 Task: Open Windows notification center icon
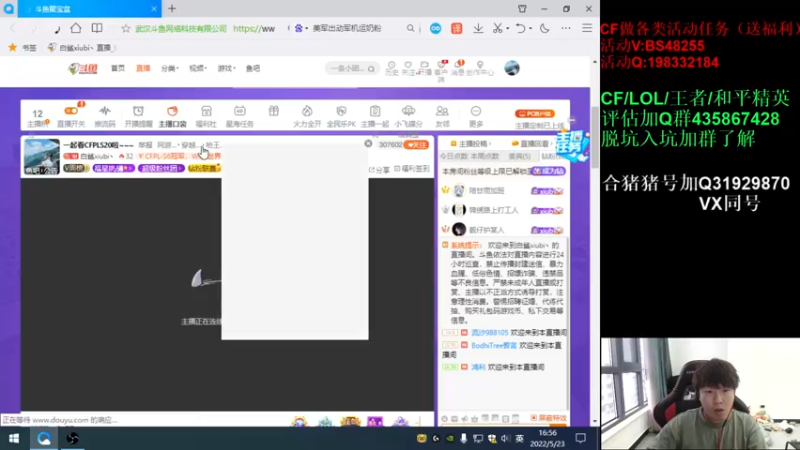pyautogui.click(x=580, y=438)
